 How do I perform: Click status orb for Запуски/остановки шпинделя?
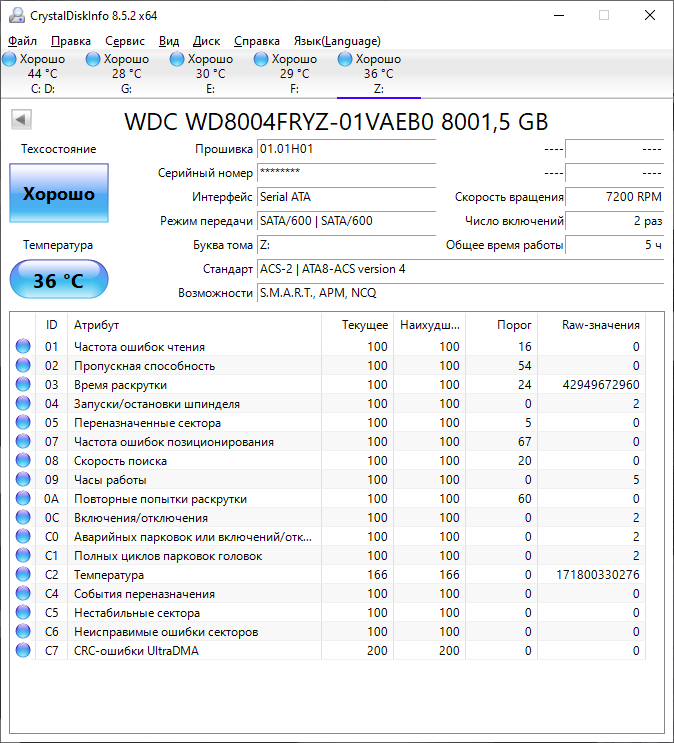[x=23, y=403]
